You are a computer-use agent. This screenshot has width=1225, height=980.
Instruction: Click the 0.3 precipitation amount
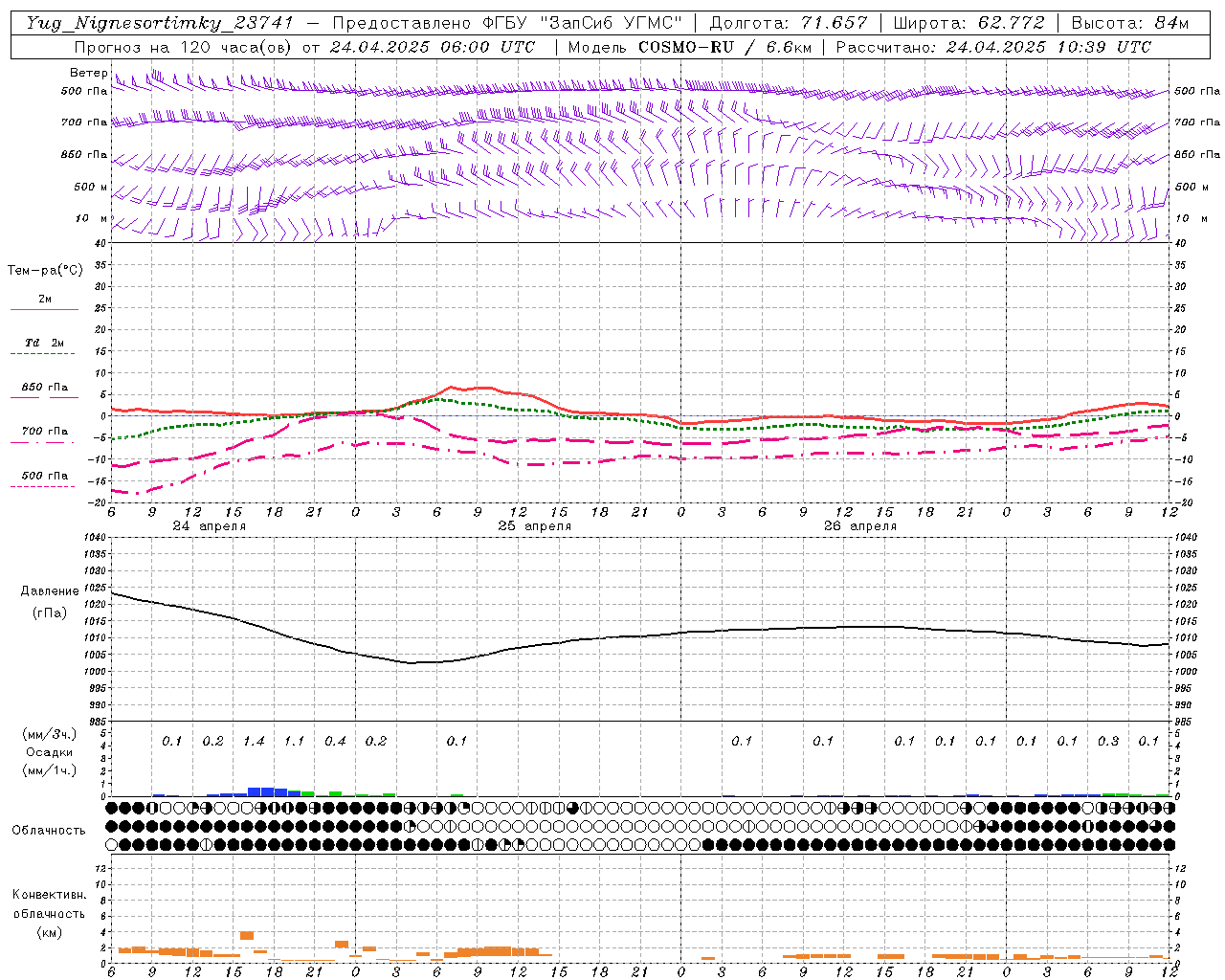pos(1108,742)
